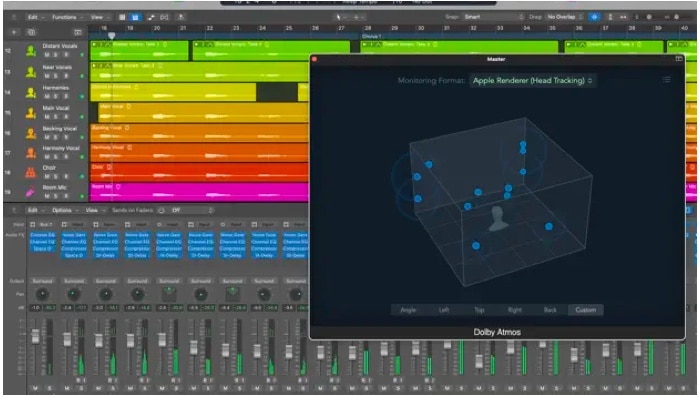
Task: Click the Backing Vocal track icon
Action: [30, 133]
